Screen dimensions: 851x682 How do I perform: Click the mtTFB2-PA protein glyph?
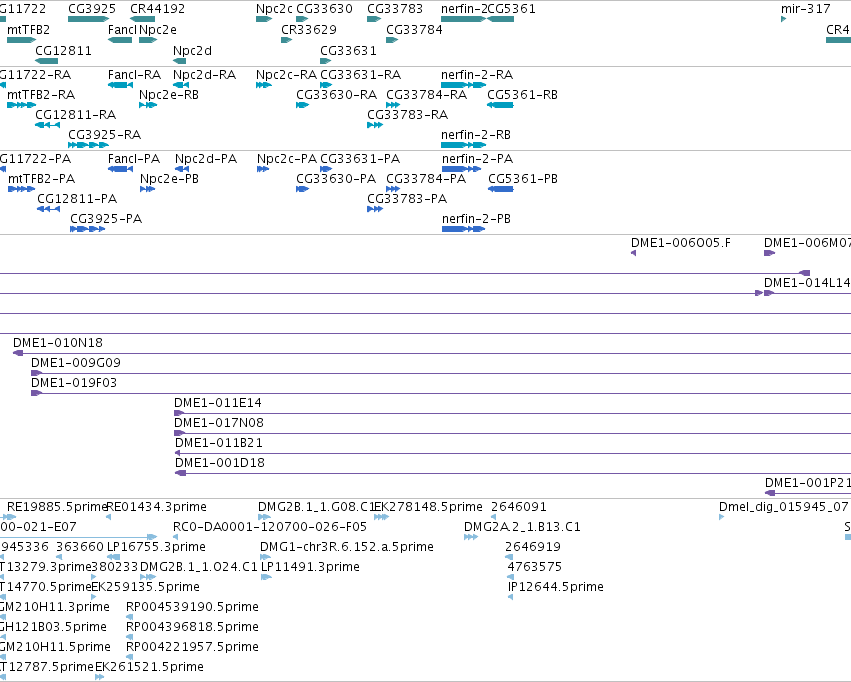point(22,189)
